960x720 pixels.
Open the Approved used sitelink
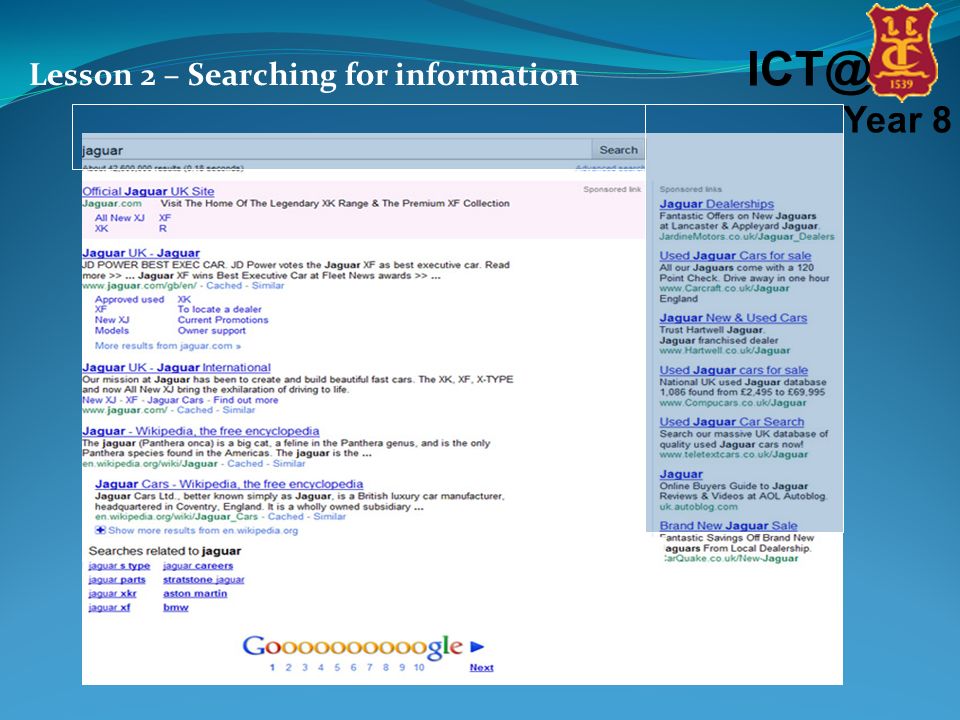tap(129, 299)
